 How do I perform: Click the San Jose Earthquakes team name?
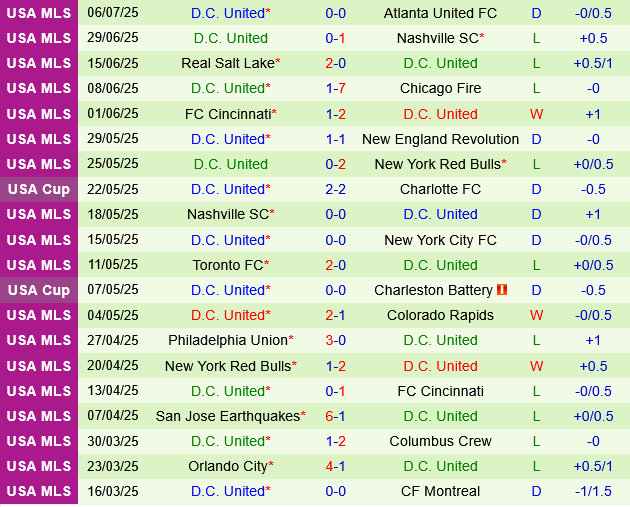coord(226,416)
